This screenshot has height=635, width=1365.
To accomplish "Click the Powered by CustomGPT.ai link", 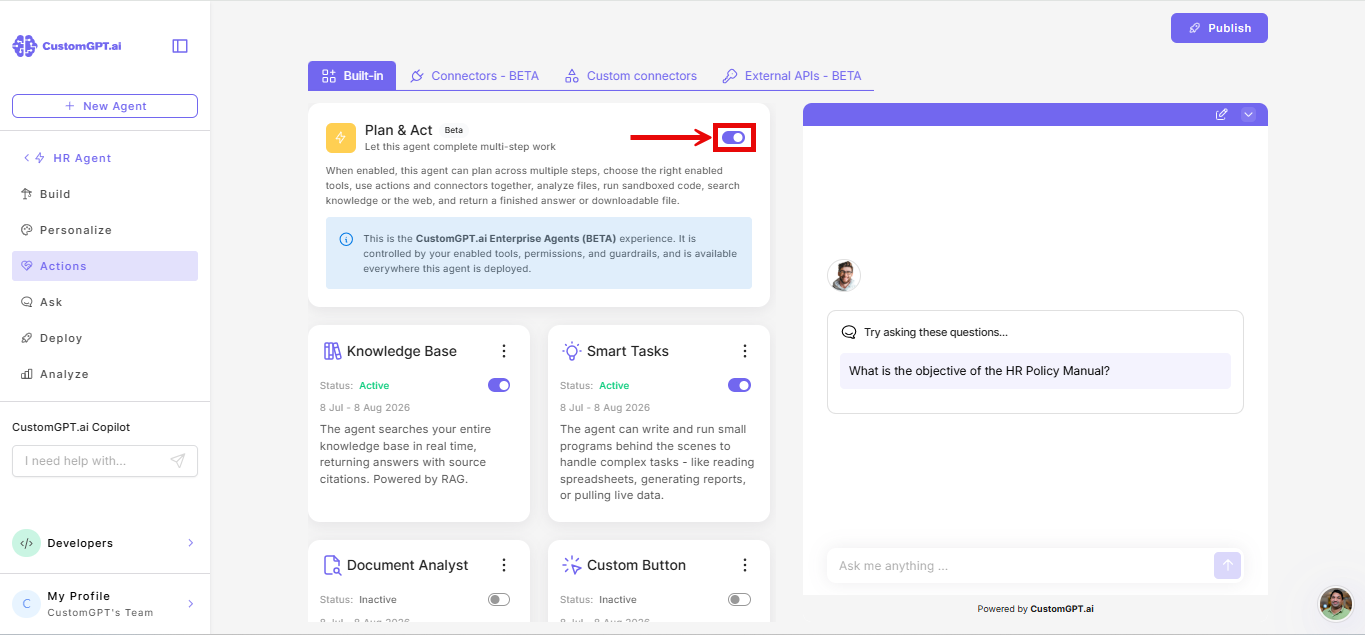I will click(x=1035, y=609).
